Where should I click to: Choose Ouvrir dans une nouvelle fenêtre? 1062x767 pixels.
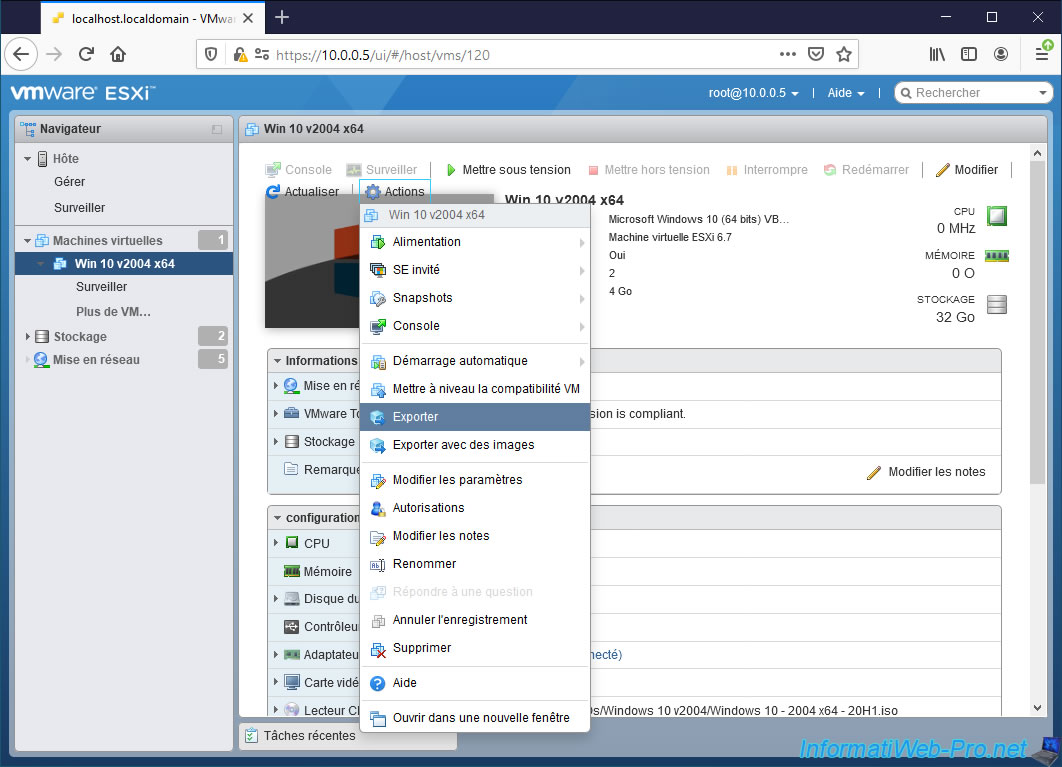(x=475, y=718)
